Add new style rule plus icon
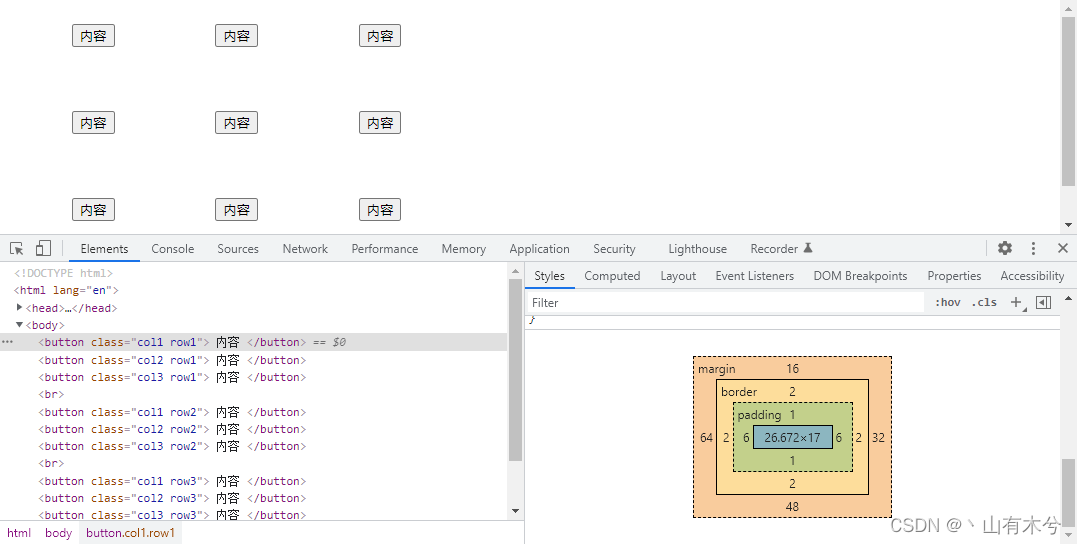The height and width of the screenshot is (544, 1077). tap(1016, 302)
